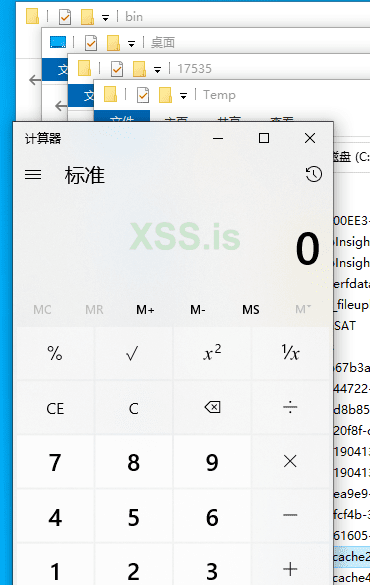Click the backspace delete key
The height and width of the screenshot is (585, 370).
tap(212, 407)
